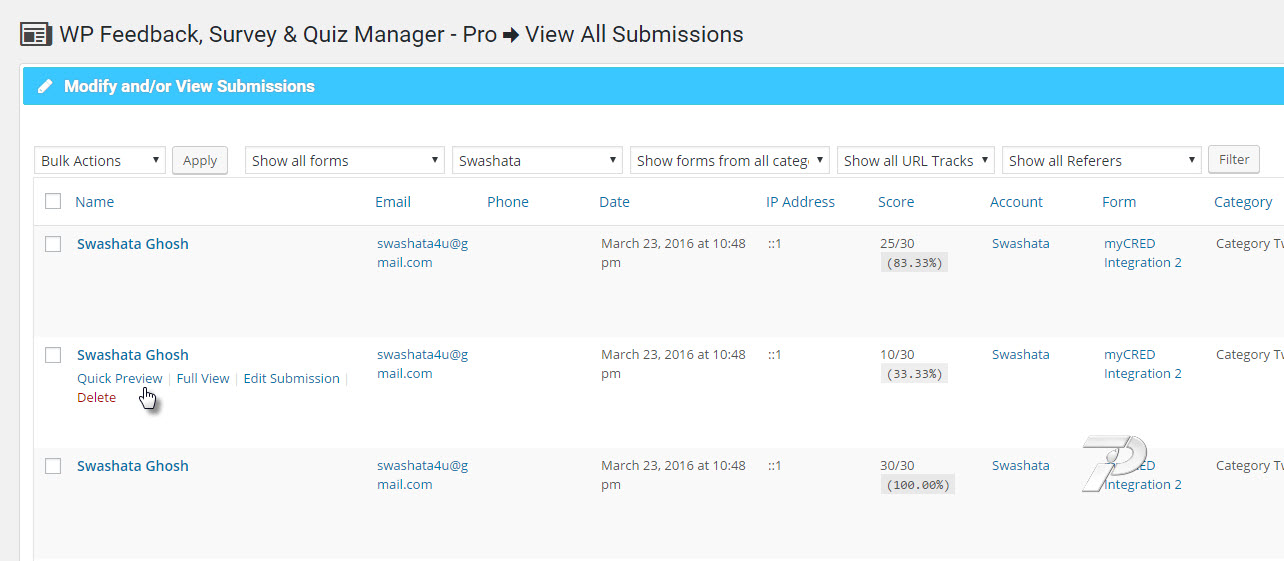This screenshot has width=1284, height=561.
Task: Sort the table by Score column
Action: 895,202
